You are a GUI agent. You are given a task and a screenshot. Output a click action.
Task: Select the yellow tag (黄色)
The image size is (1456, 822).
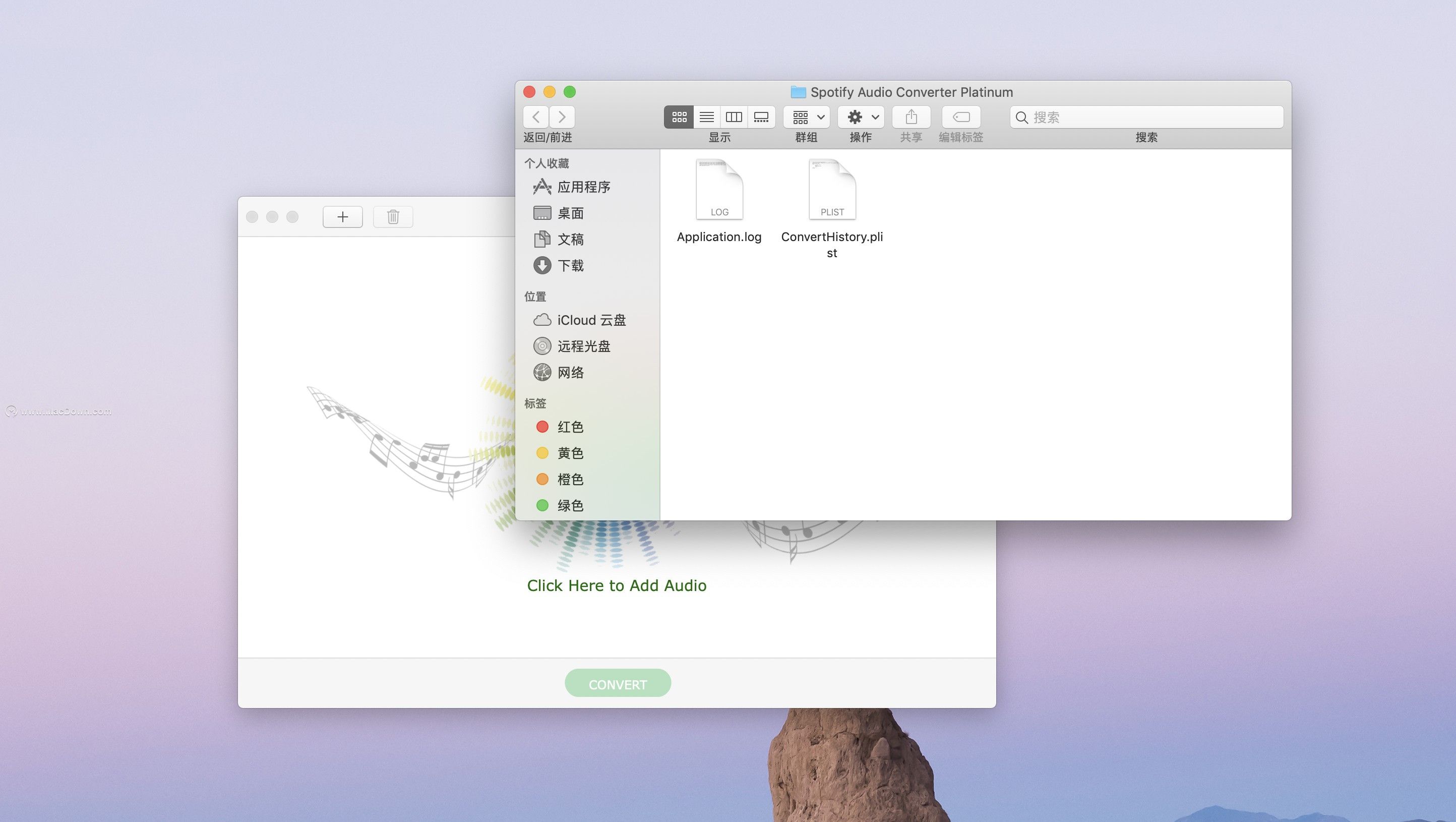tap(588, 453)
